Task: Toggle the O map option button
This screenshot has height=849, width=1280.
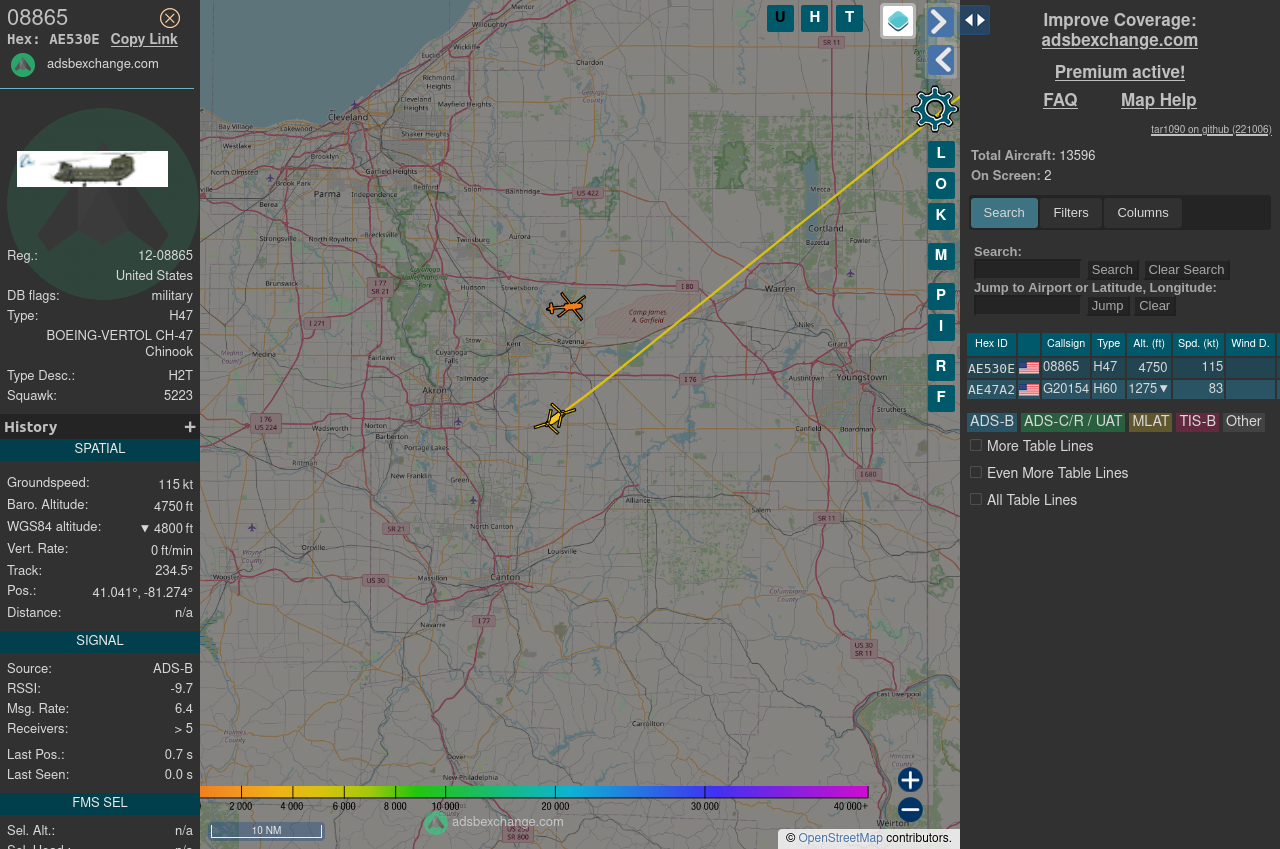Action: [941, 185]
